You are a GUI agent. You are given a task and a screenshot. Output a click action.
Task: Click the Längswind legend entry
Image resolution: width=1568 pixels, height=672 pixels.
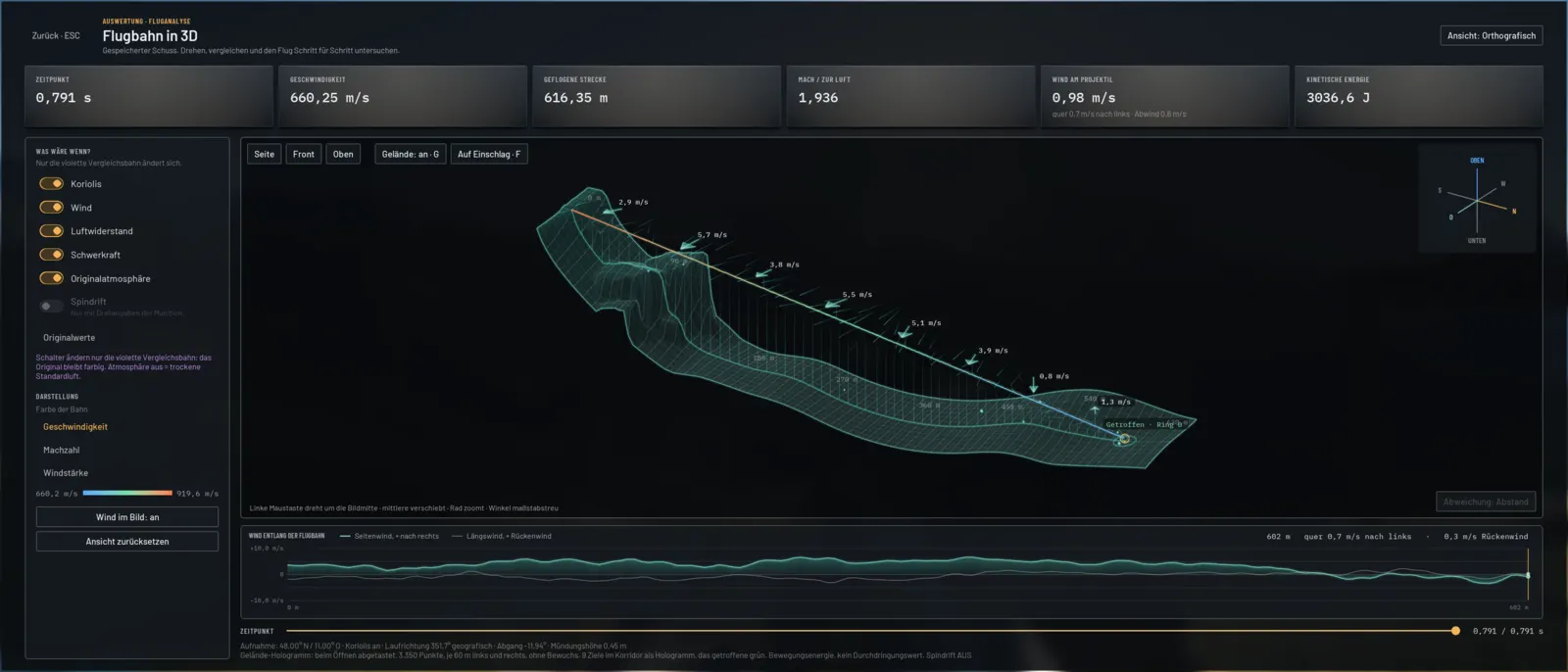(502, 536)
